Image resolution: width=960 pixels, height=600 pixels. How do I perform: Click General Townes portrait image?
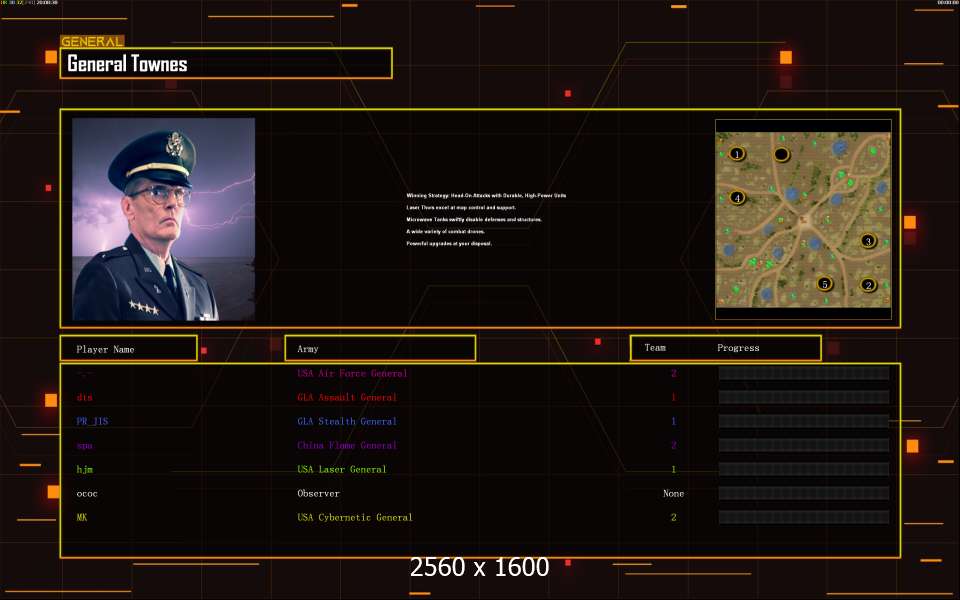[163, 219]
